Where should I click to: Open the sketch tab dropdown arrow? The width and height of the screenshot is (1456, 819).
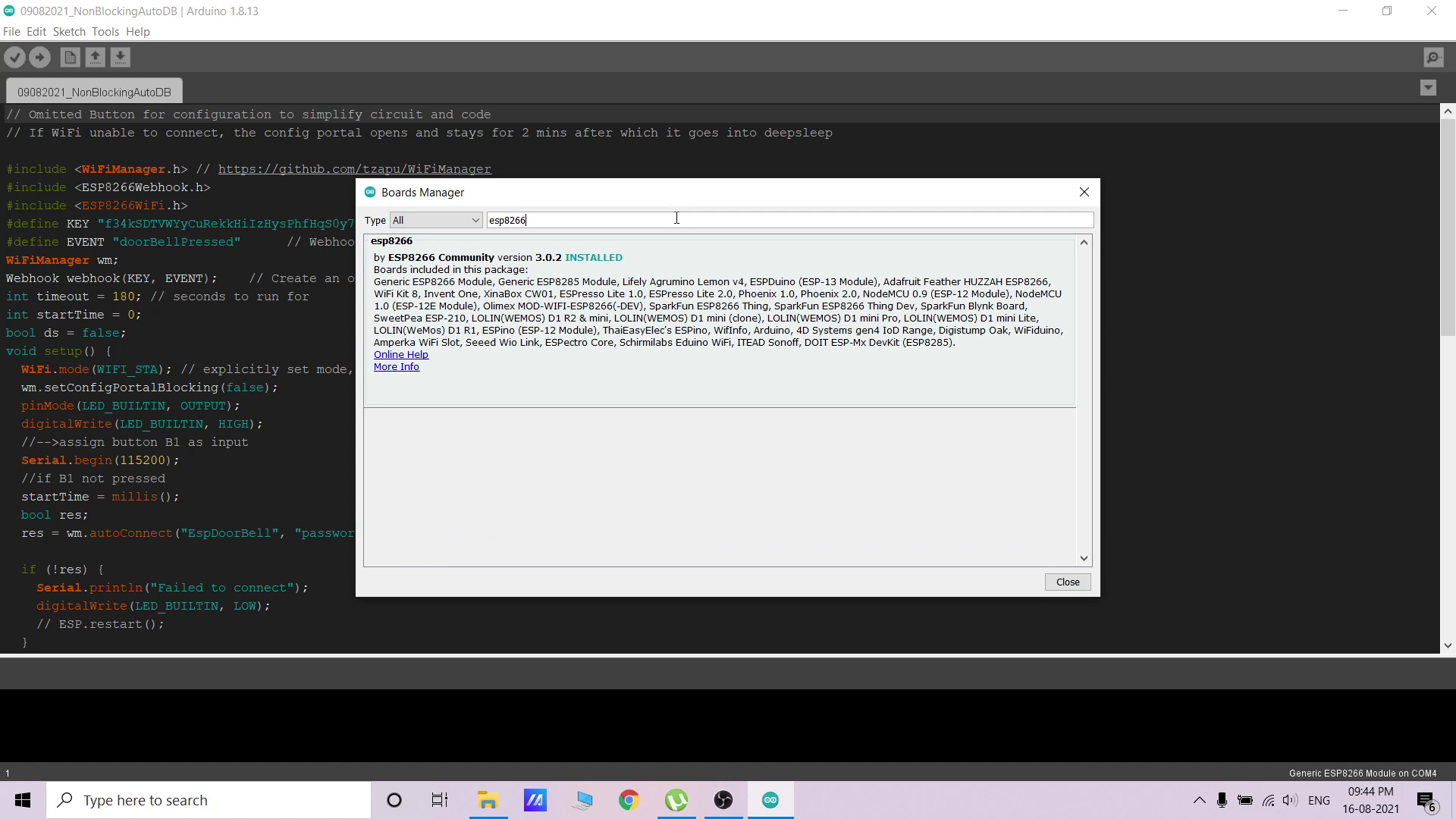click(1428, 88)
